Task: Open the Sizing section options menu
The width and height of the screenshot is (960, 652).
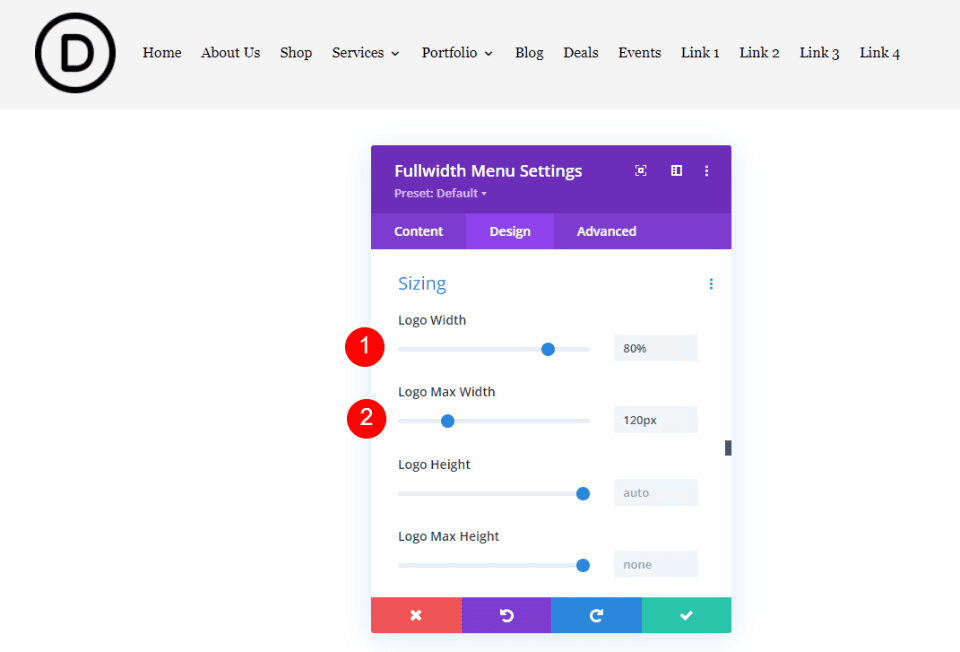Action: click(711, 284)
